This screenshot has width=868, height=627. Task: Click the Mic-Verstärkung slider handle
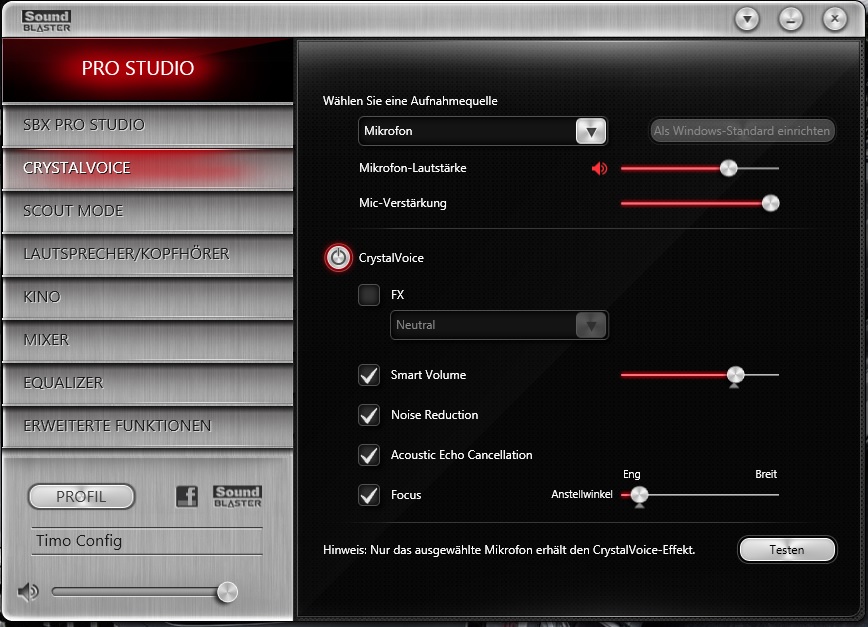pyautogui.click(x=771, y=203)
